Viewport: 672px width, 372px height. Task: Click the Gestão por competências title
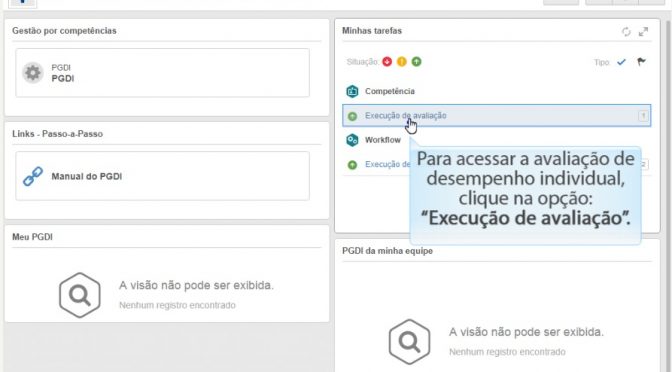tap(64, 31)
